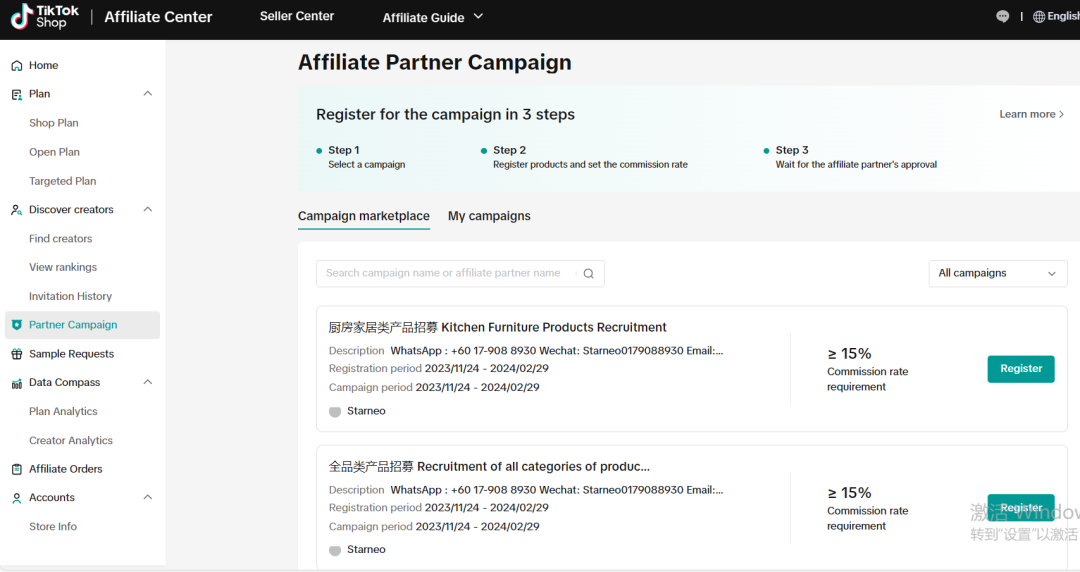This screenshot has height=572, width=1080.
Task: Click the Sample Requests gift icon
Action: point(16,354)
